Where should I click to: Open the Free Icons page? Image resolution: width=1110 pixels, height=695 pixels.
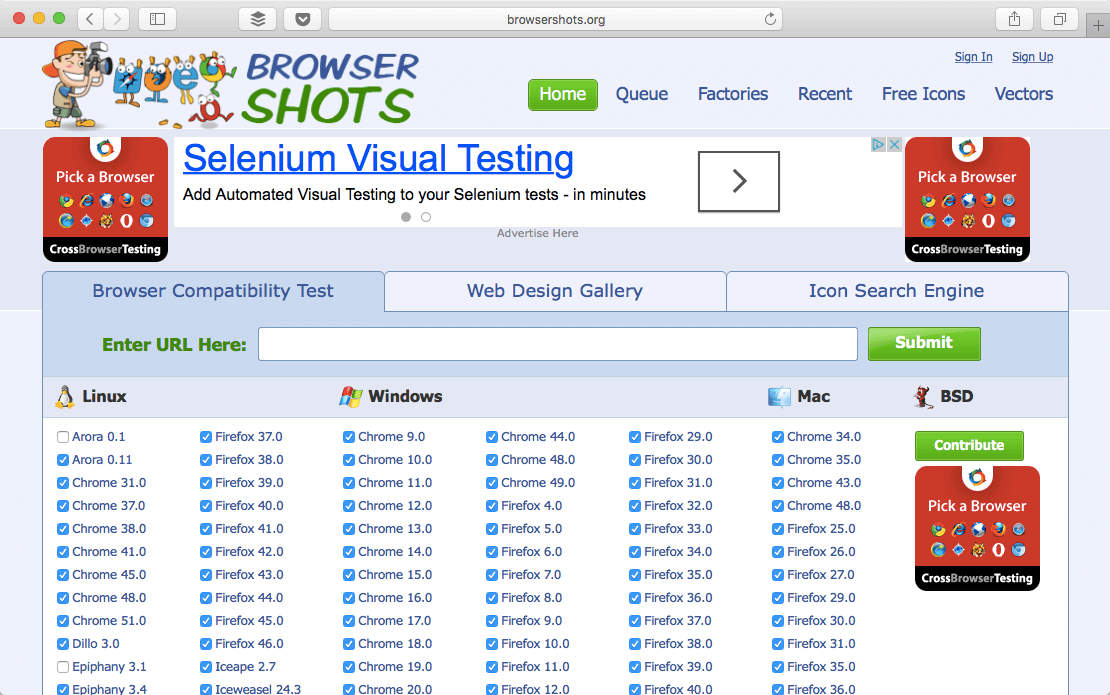tap(923, 94)
